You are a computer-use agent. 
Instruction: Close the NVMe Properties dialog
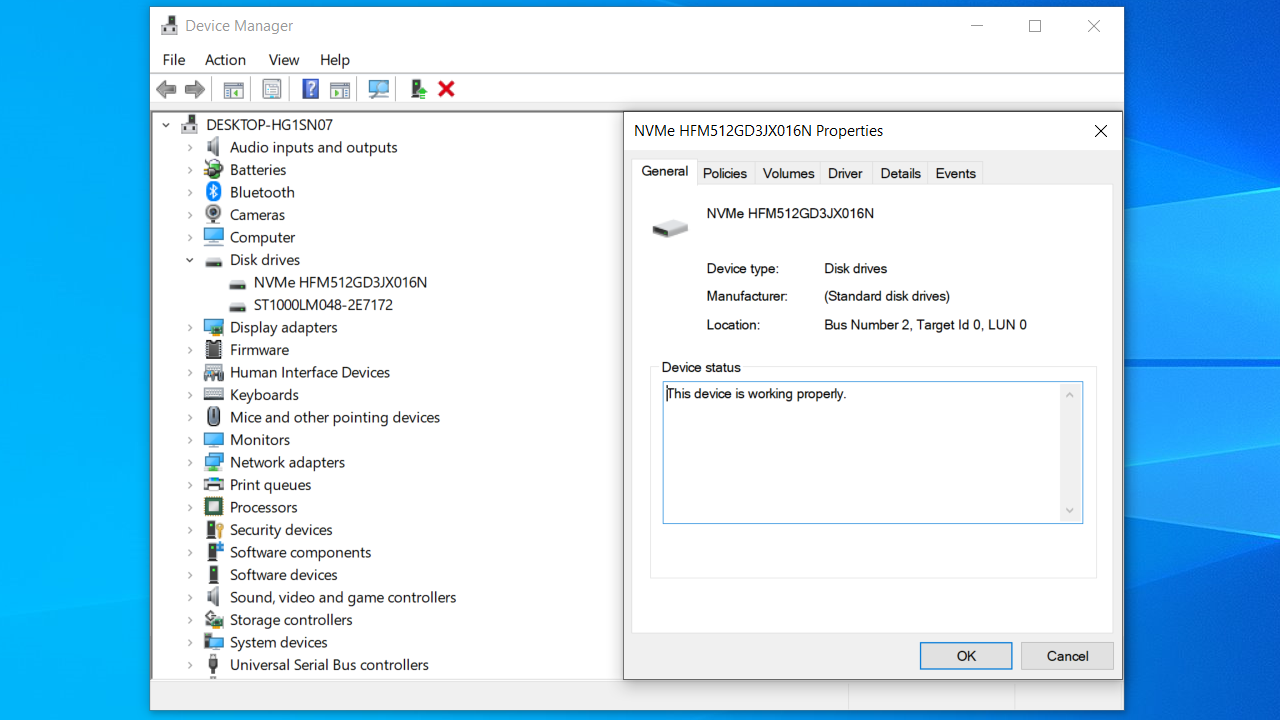[1101, 131]
